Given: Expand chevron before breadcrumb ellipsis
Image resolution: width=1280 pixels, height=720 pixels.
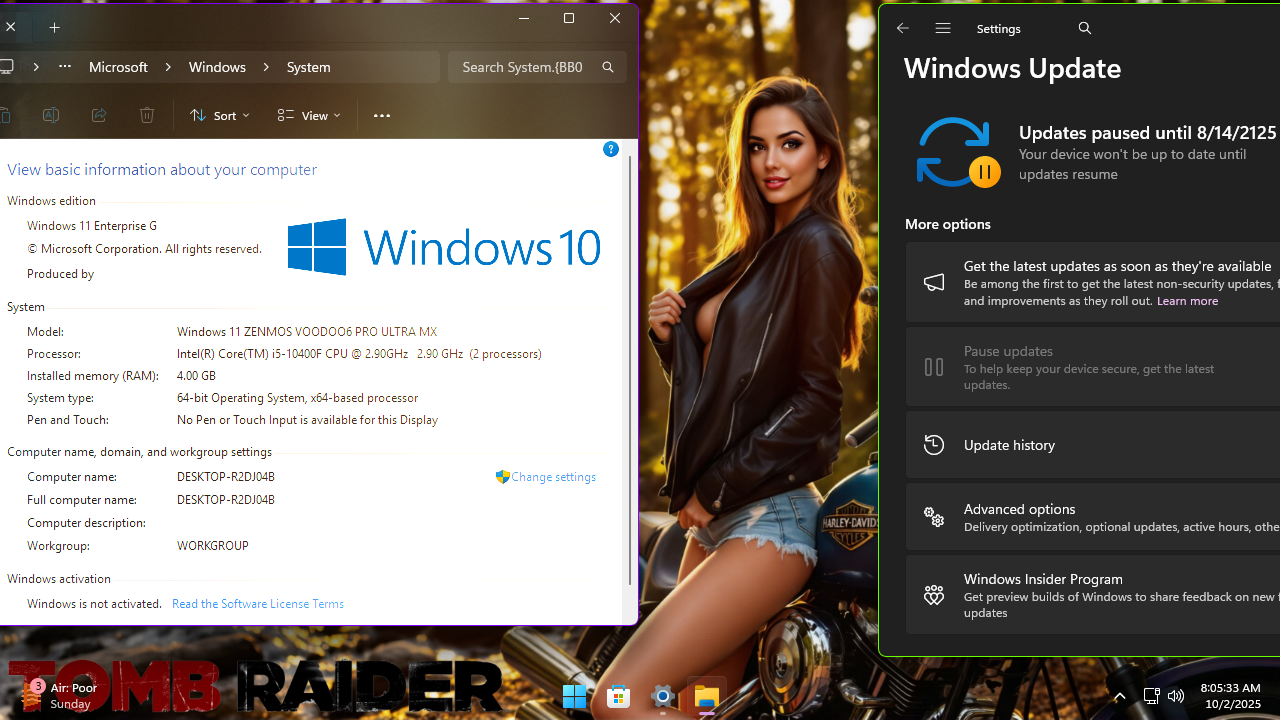Looking at the screenshot, I should 36,67.
